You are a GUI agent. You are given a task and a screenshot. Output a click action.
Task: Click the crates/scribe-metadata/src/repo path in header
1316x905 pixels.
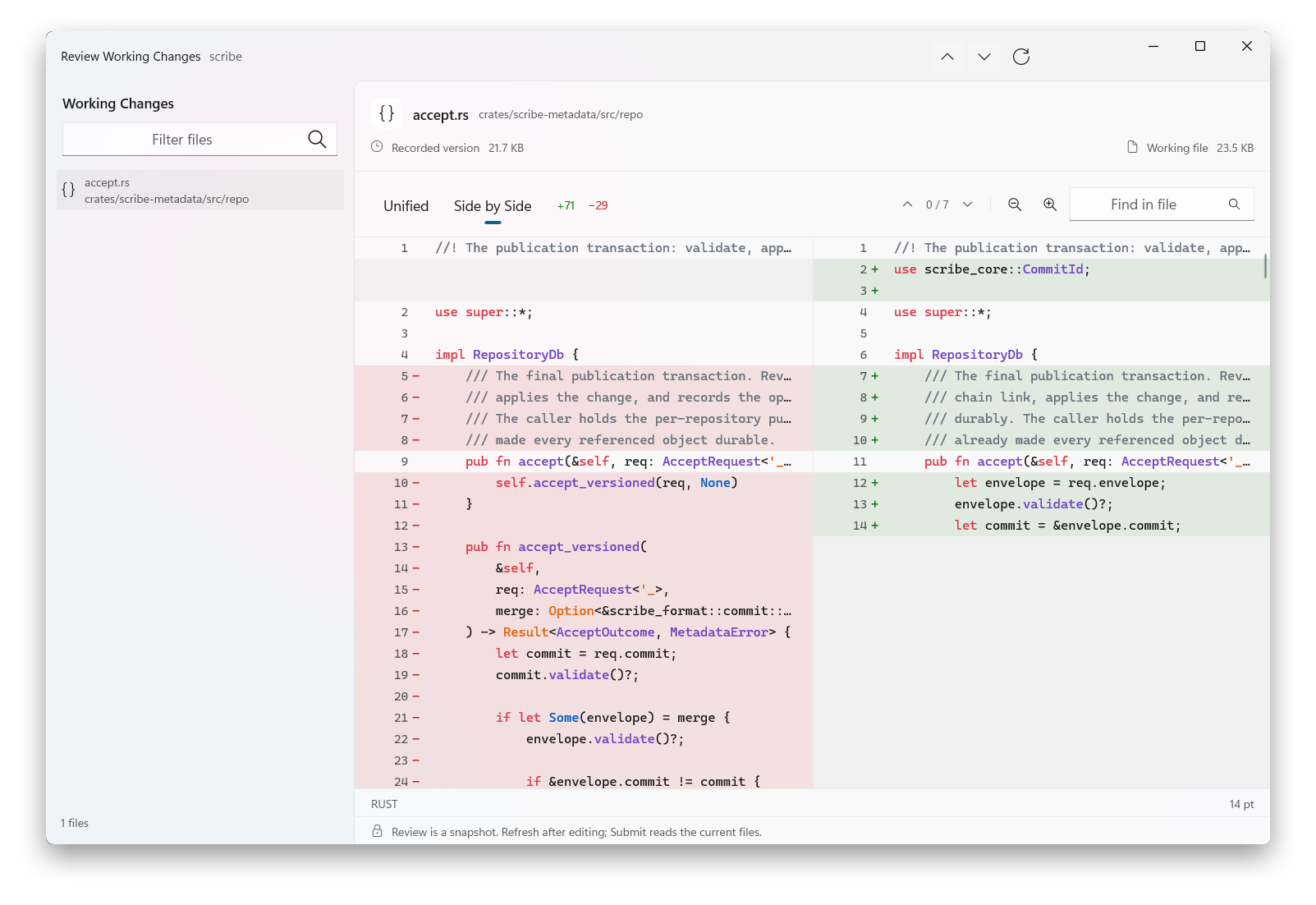pos(561,115)
